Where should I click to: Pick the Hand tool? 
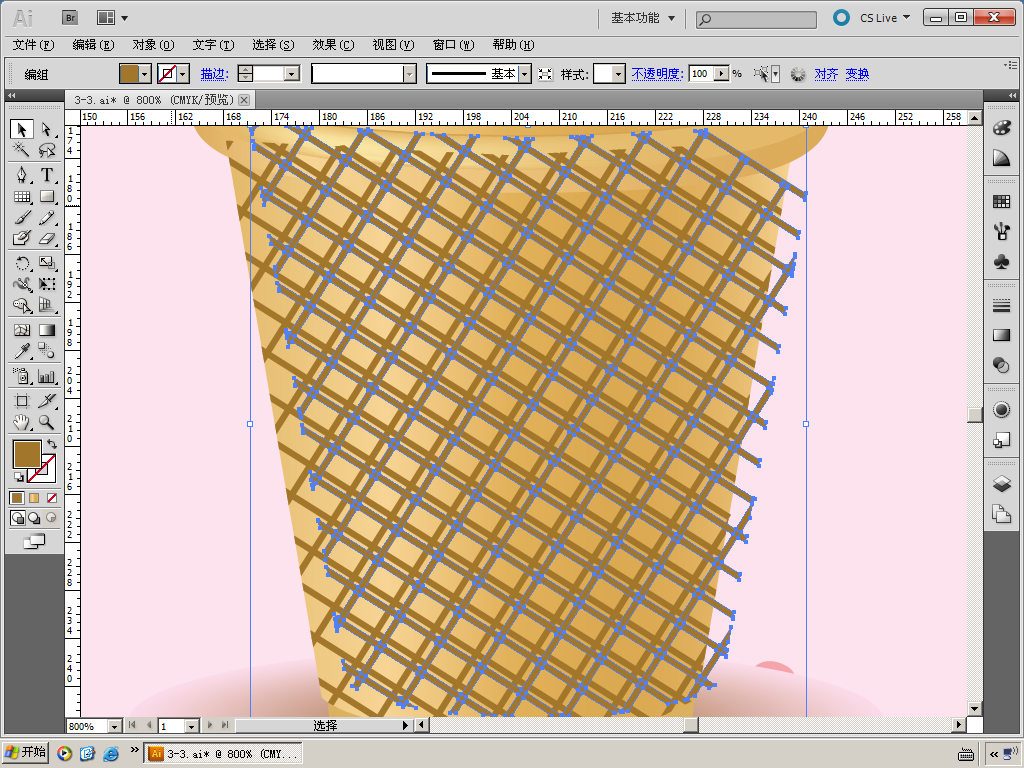pyautogui.click(x=22, y=422)
